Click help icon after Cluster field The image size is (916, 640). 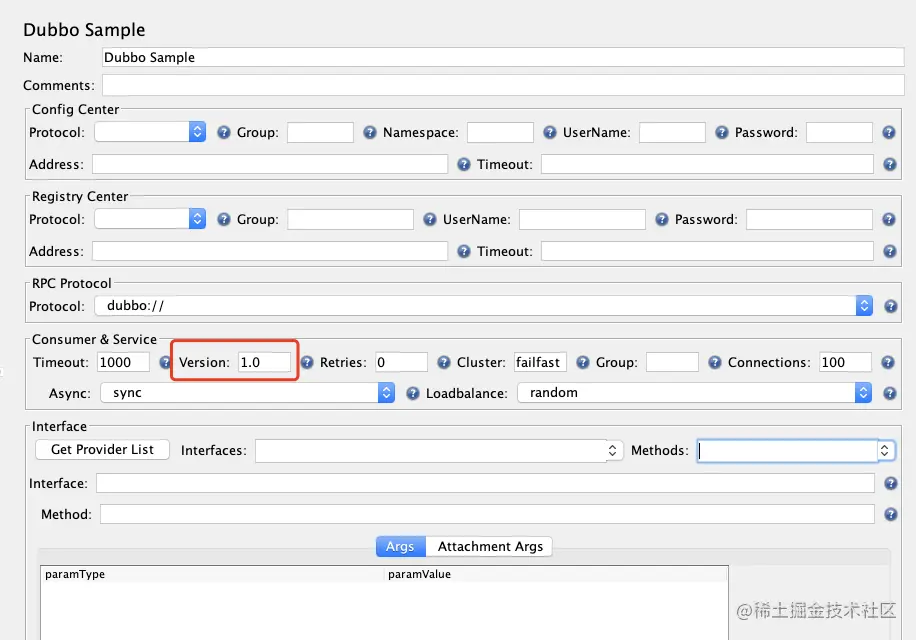pyautogui.click(x=583, y=363)
